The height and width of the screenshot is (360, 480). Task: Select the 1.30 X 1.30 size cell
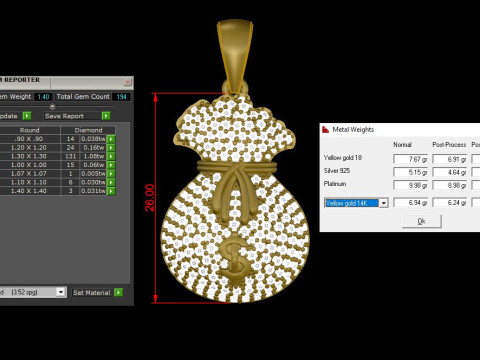(29, 156)
